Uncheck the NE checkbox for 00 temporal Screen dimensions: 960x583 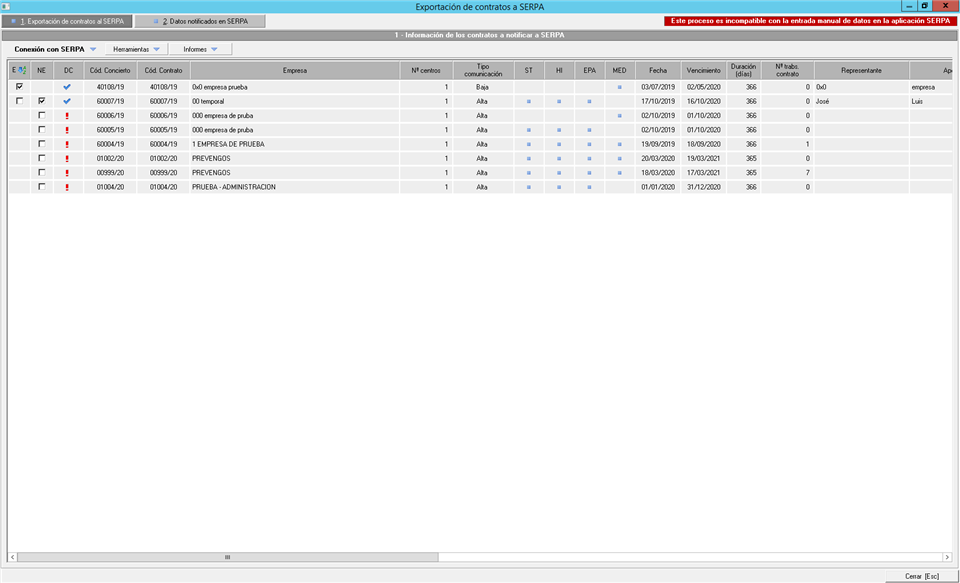click(x=41, y=101)
